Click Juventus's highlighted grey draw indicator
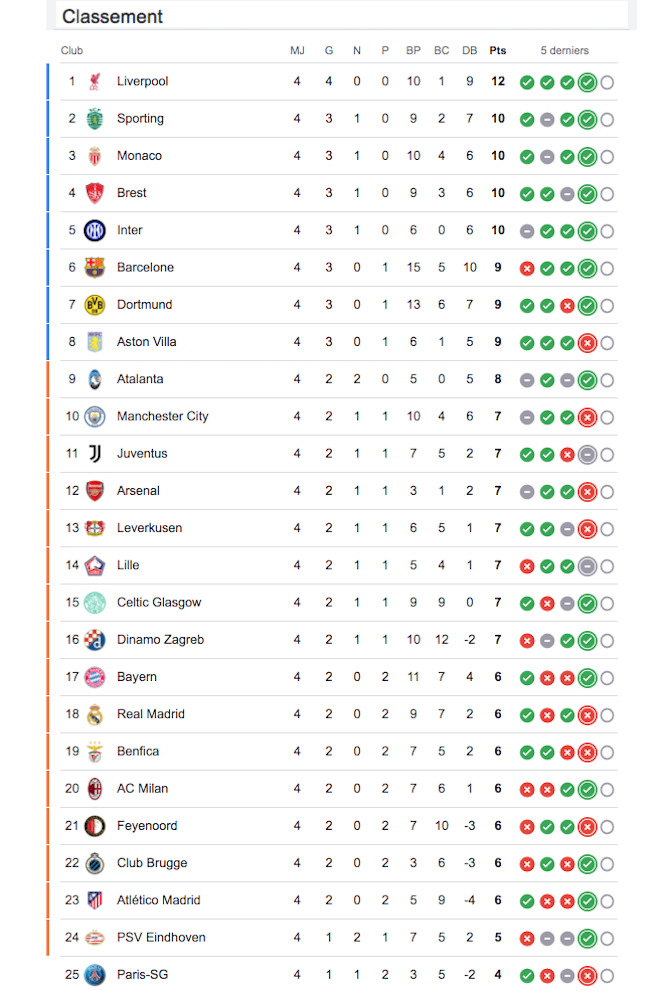The height and width of the screenshot is (993, 665). coord(587,454)
